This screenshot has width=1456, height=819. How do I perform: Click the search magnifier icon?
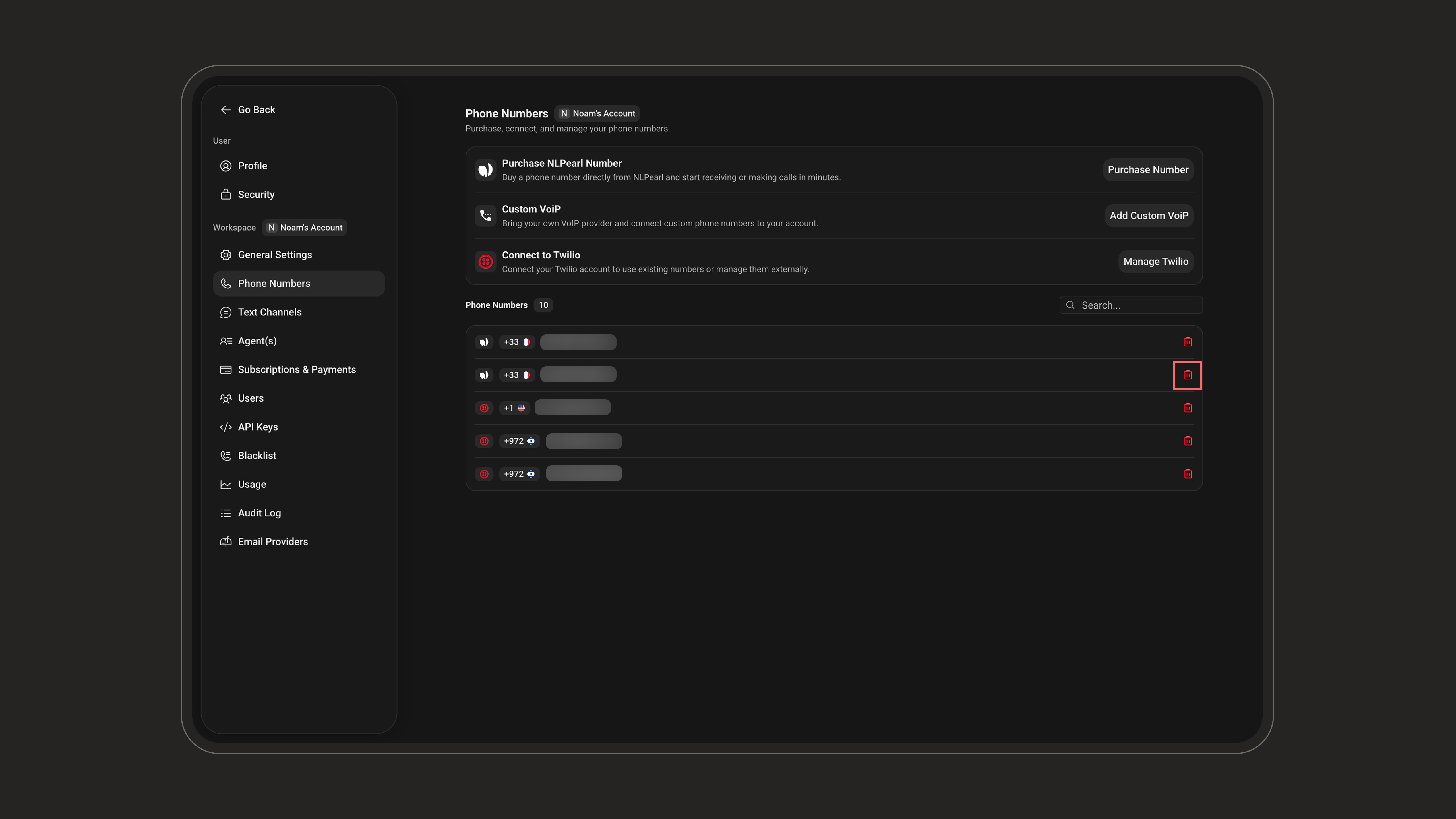click(1070, 305)
